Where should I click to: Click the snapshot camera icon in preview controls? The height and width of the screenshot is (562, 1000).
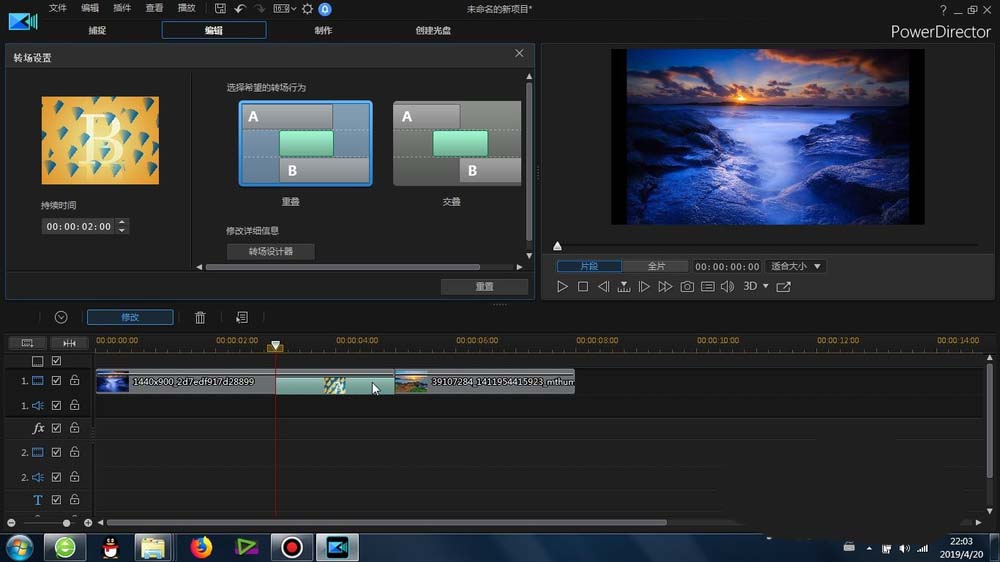(687, 287)
